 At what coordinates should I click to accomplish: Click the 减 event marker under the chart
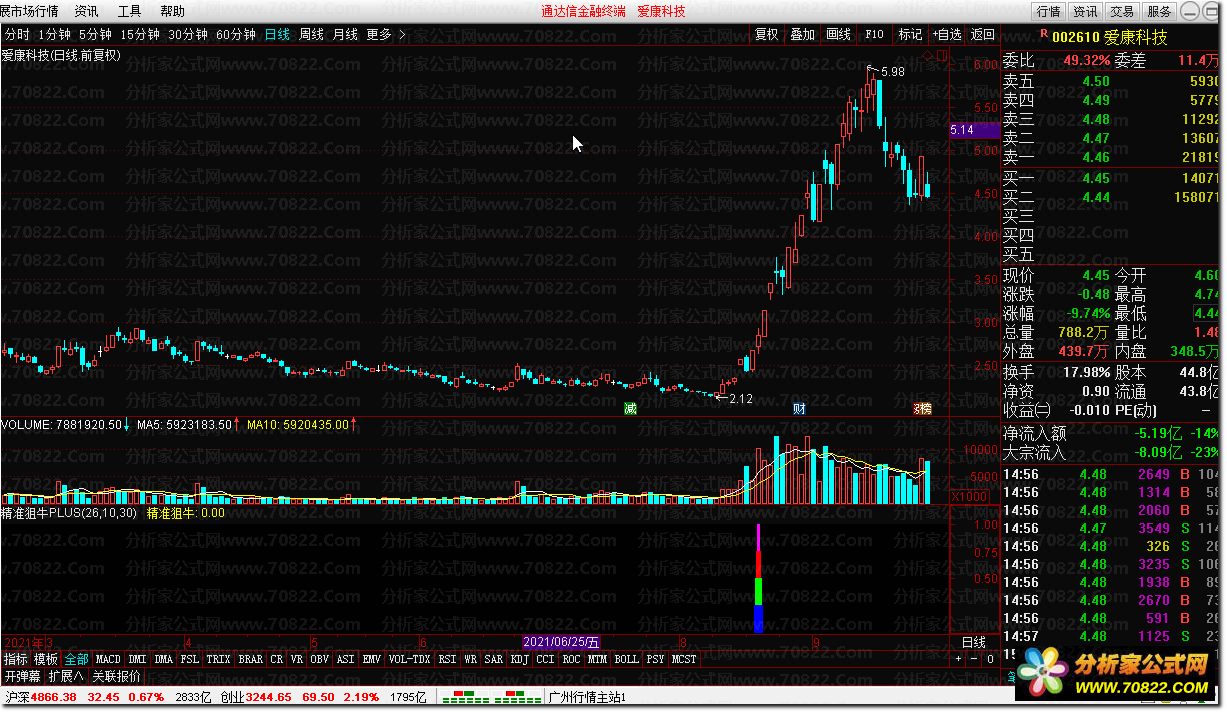(630, 408)
